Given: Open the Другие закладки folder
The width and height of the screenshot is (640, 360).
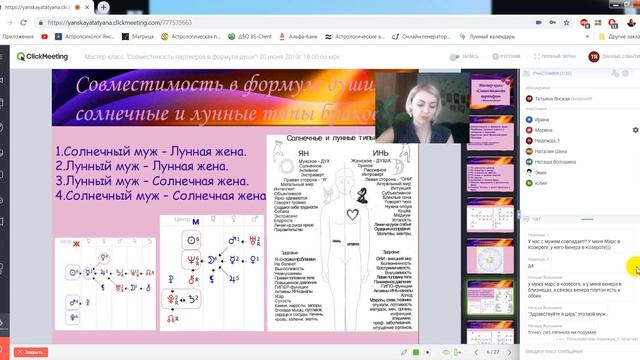Looking at the screenshot, I should coord(619,36).
